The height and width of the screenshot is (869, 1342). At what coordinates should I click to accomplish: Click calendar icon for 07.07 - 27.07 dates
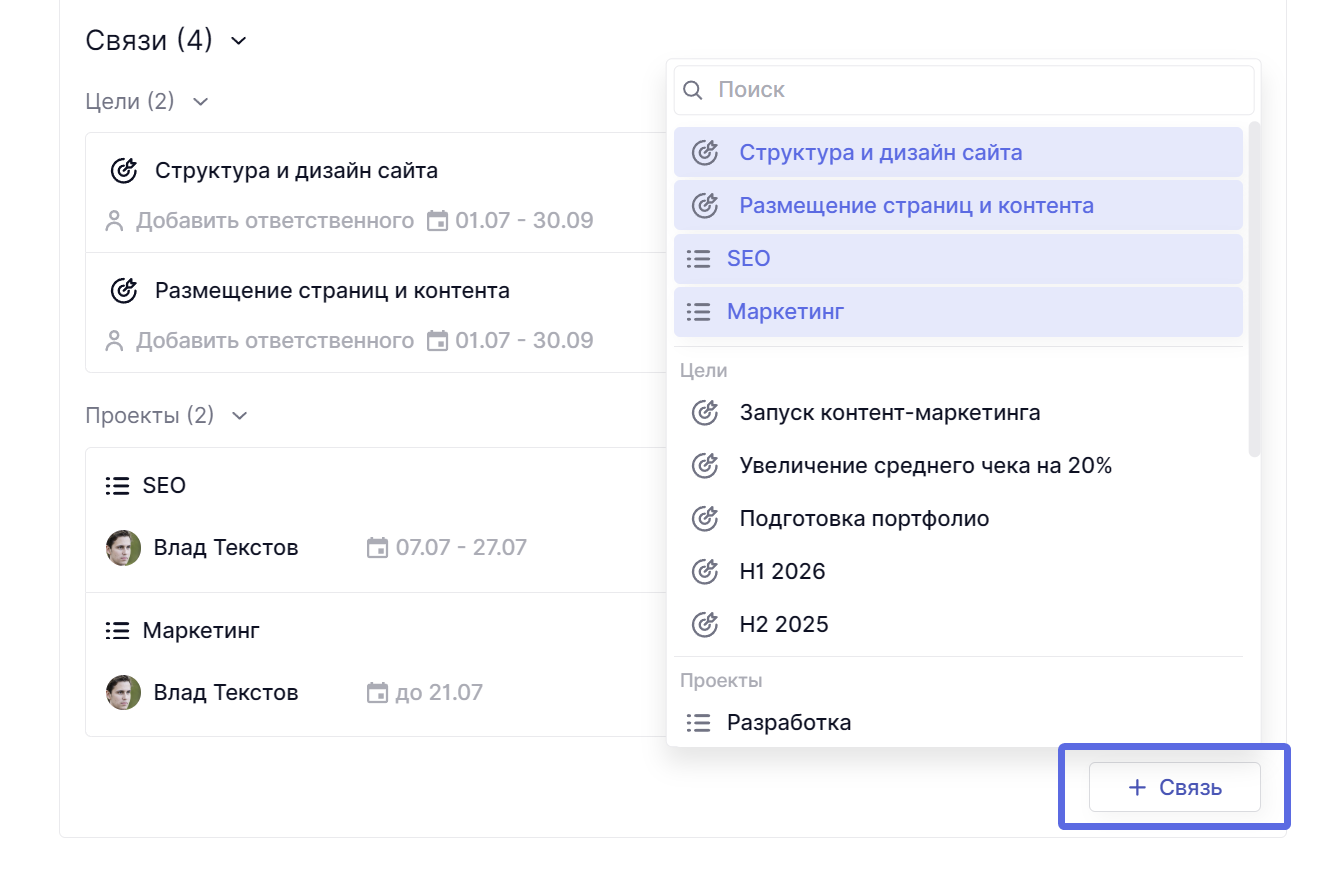coord(377,548)
